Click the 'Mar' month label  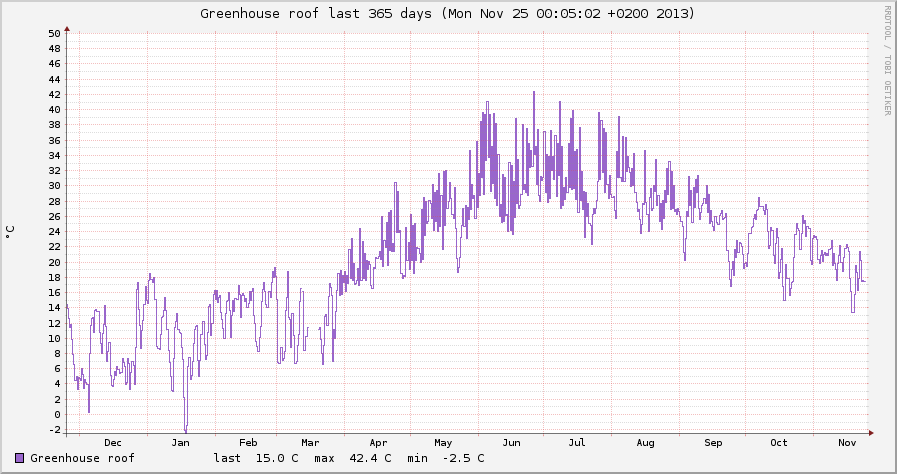(310, 443)
